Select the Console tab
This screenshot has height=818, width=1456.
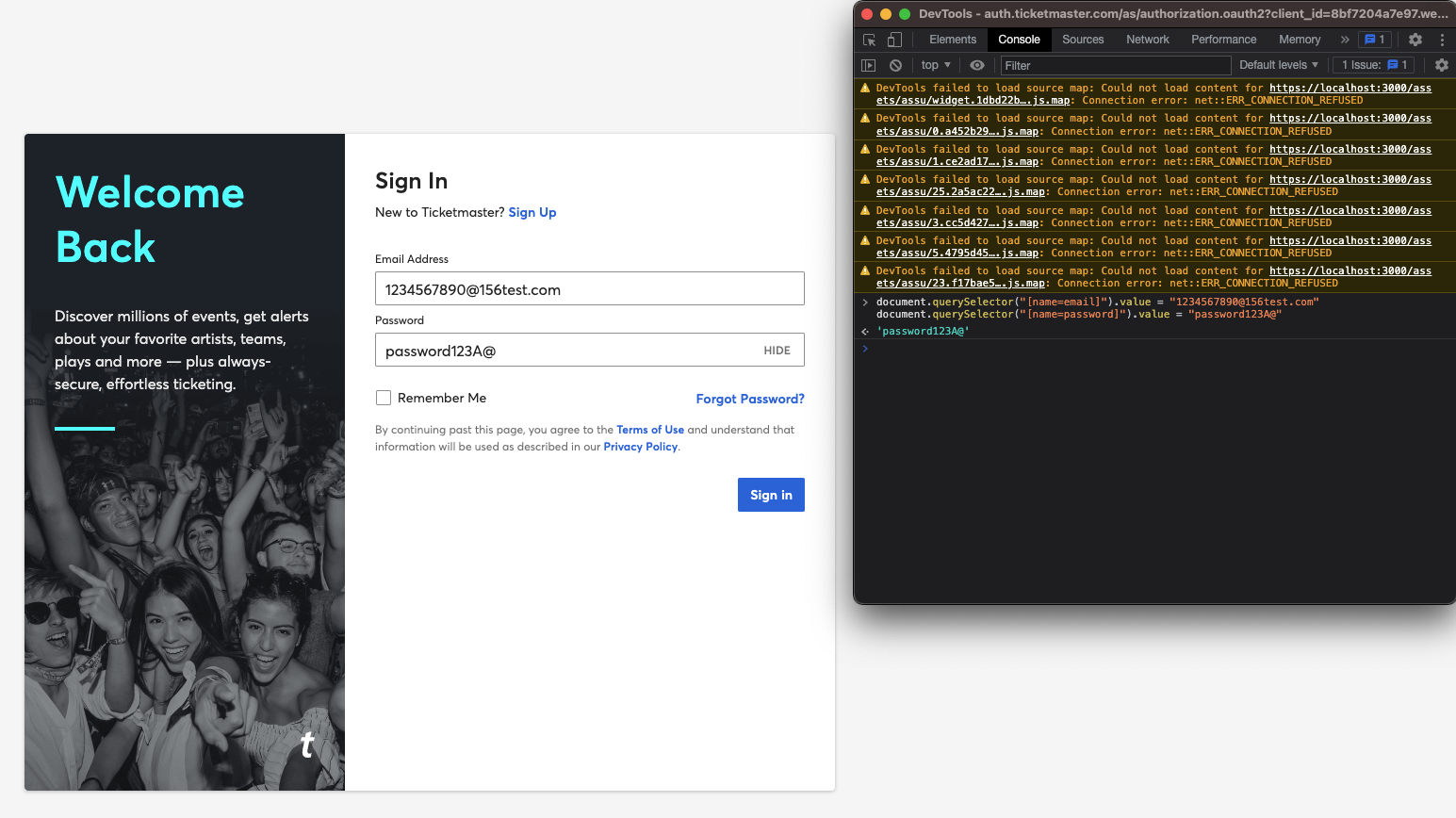click(1019, 40)
